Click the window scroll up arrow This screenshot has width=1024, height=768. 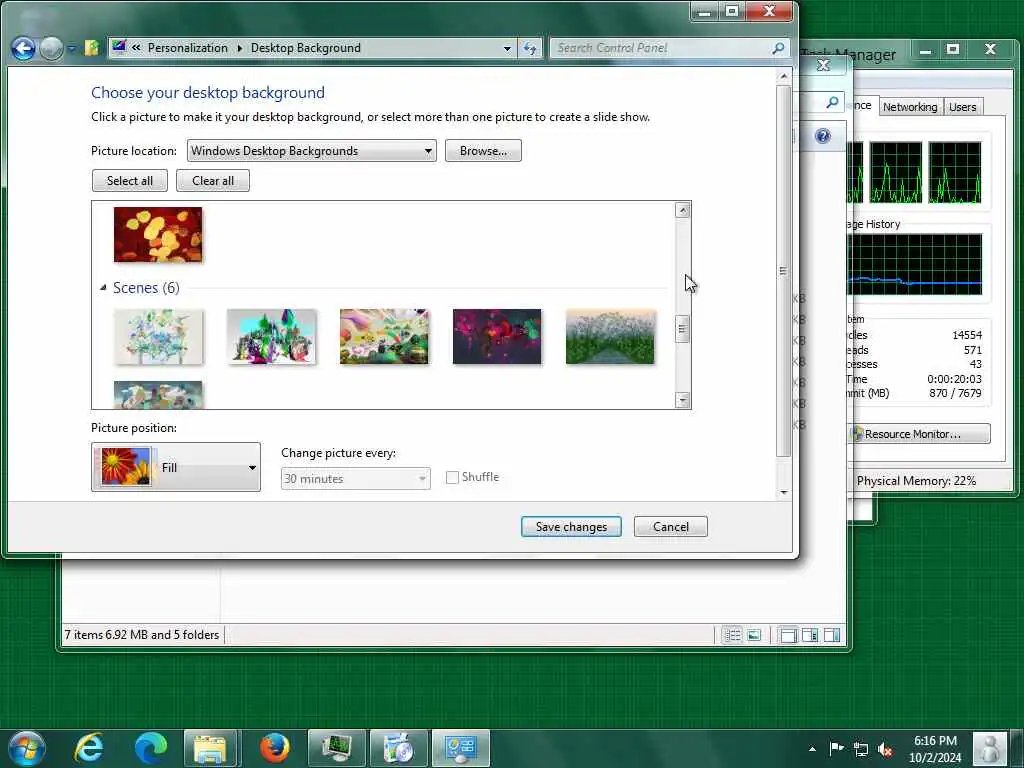784,76
